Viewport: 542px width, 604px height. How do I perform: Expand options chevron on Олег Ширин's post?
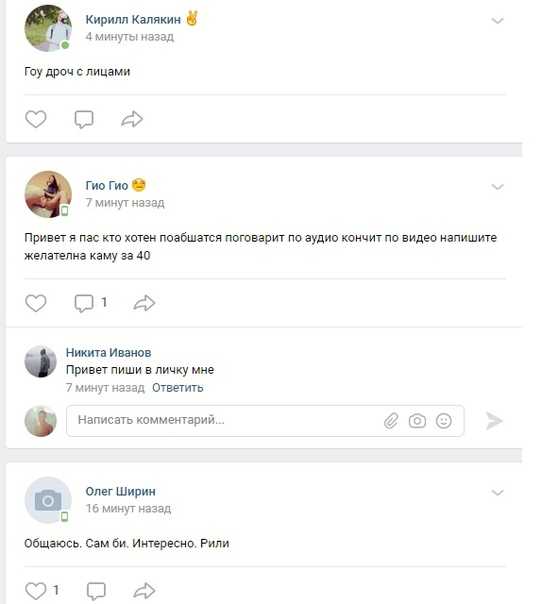(x=498, y=493)
